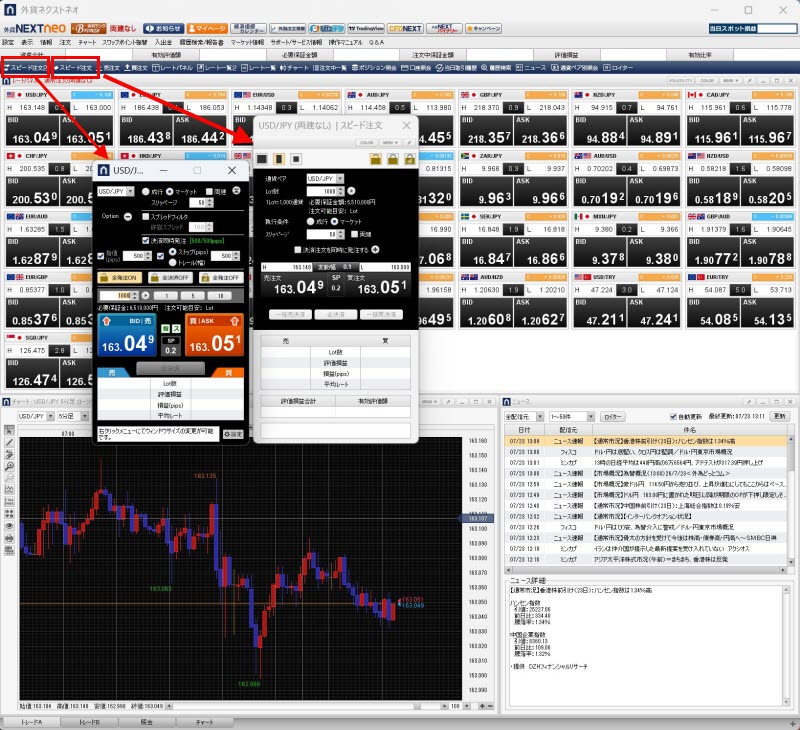This screenshot has height=730, width=800.
Task: Open ポジション照会 from the toolbar
Action: tap(374, 67)
